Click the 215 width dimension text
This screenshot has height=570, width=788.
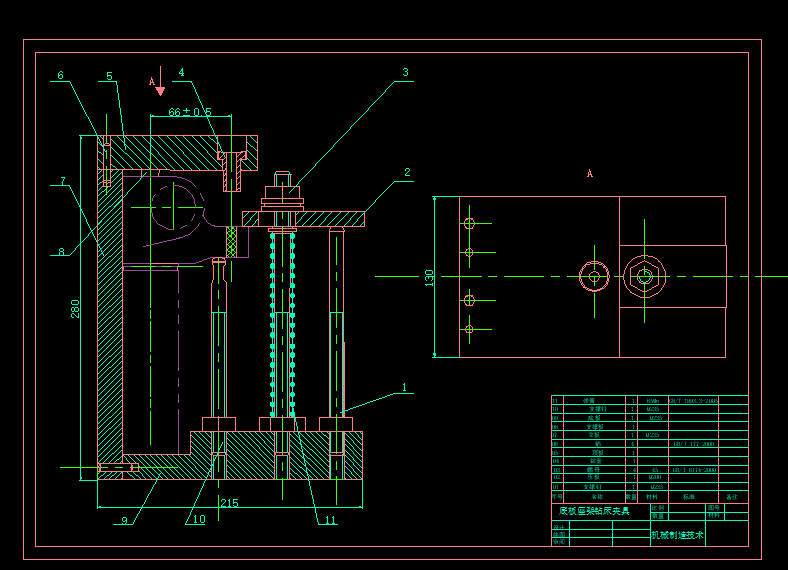coord(230,503)
